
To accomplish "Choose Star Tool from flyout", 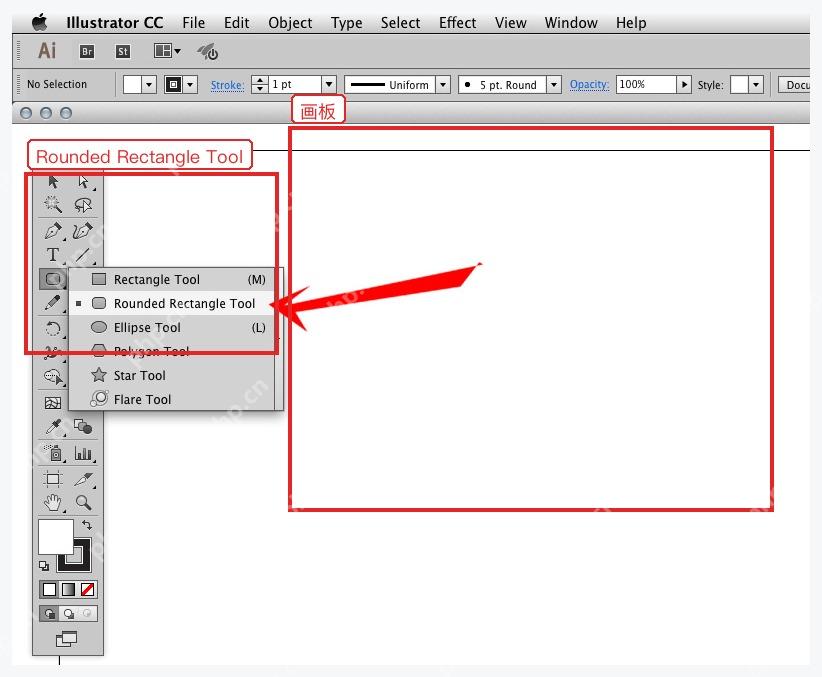I will click(x=172, y=375).
